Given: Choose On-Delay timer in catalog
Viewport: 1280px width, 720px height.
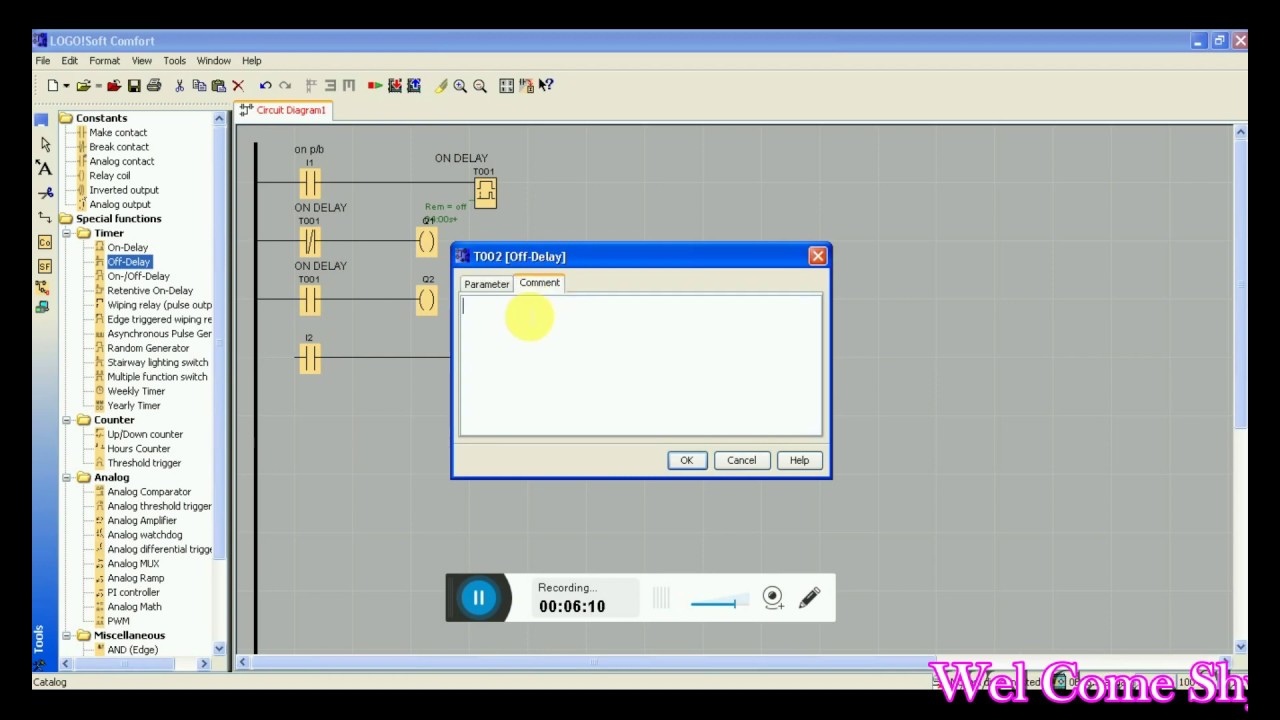Looking at the screenshot, I should point(127,247).
